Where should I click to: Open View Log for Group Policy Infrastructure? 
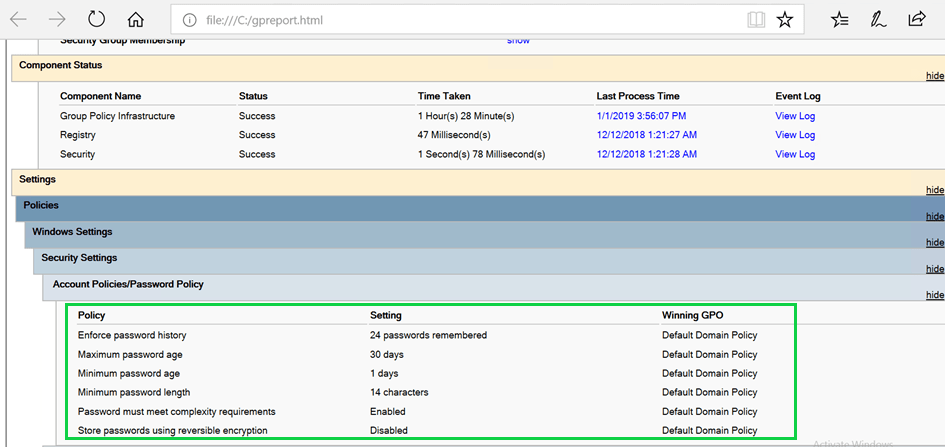pos(795,116)
